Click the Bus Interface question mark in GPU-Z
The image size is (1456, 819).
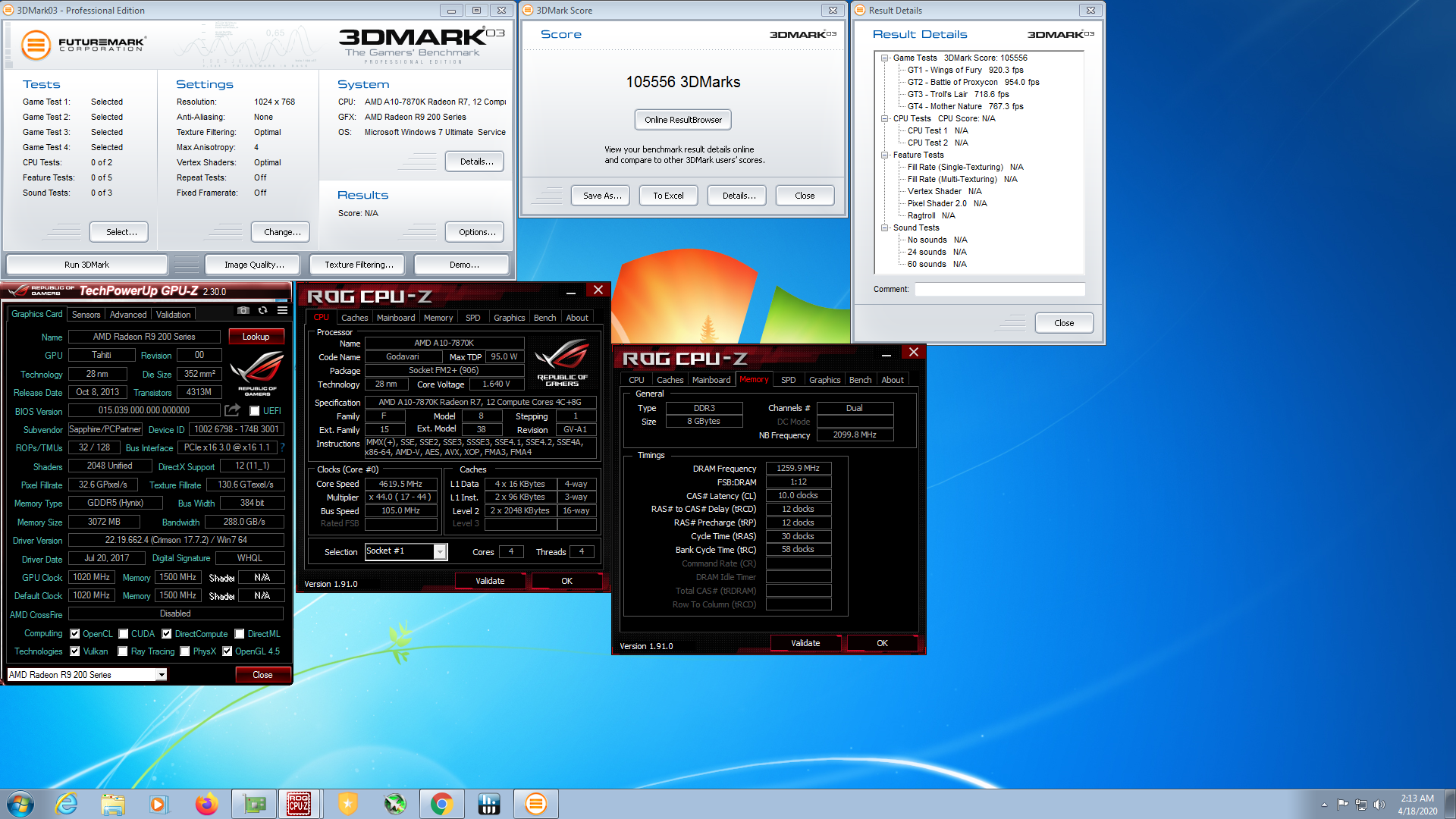(x=282, y=447)
